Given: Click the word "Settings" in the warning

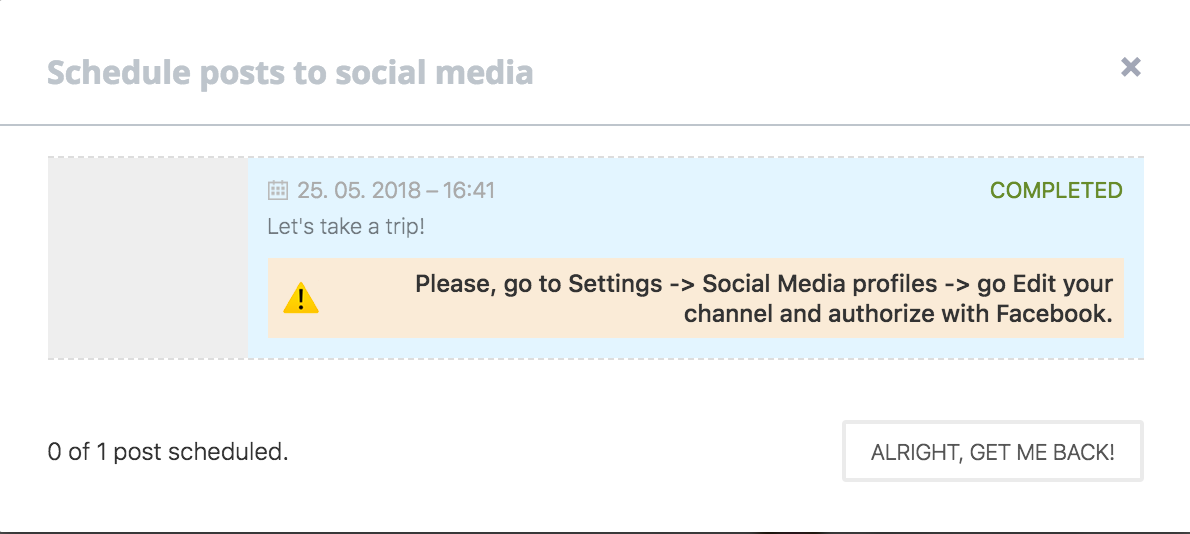Looking at the screenshot, I should (614, 284).
